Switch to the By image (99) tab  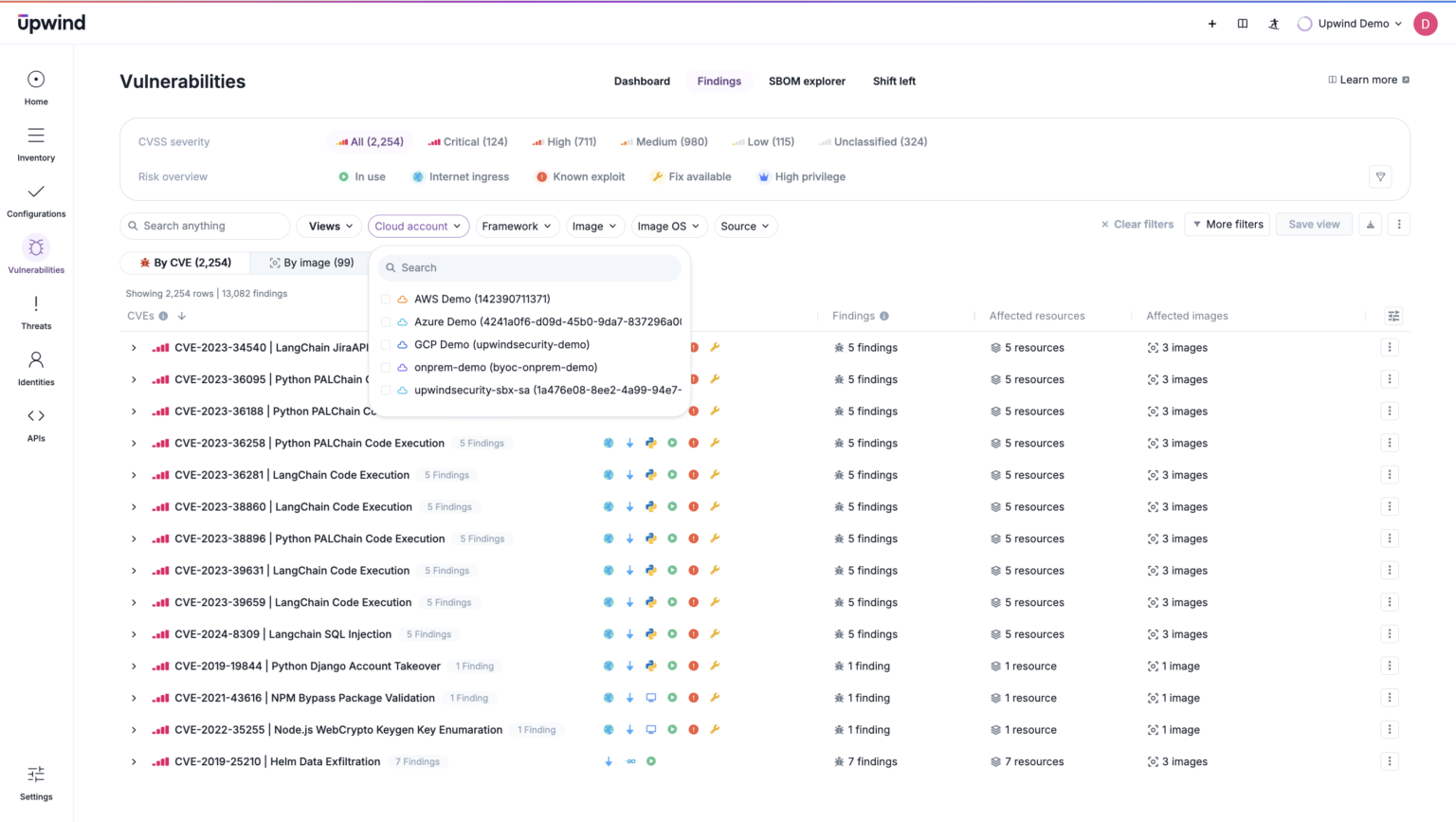[313, 262]
